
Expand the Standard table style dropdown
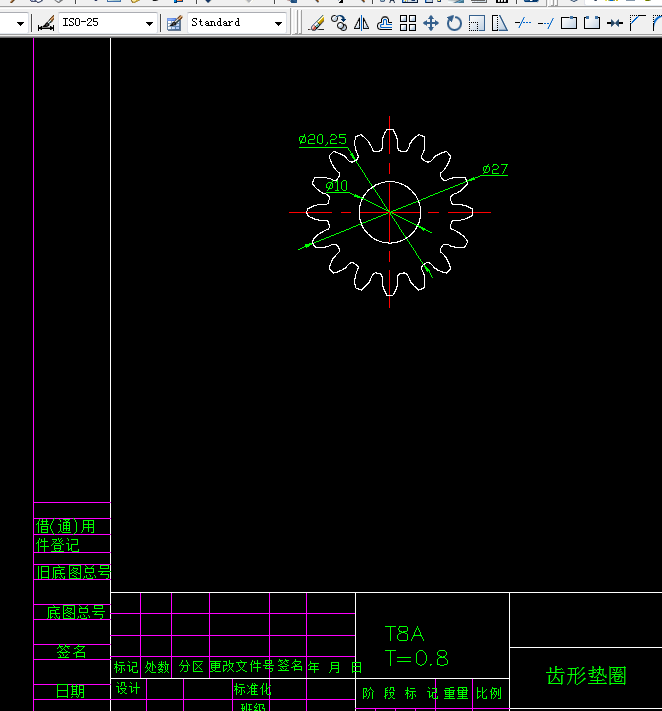[x=278, y=23]
